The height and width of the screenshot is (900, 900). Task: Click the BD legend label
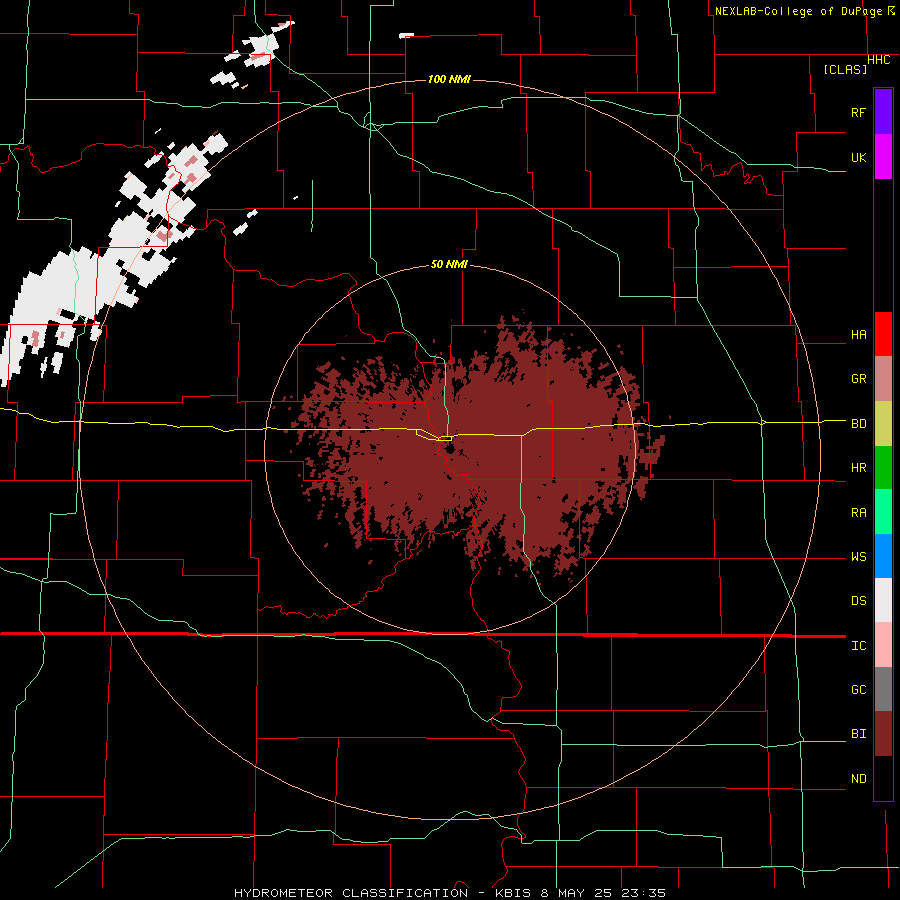point(858,424)
